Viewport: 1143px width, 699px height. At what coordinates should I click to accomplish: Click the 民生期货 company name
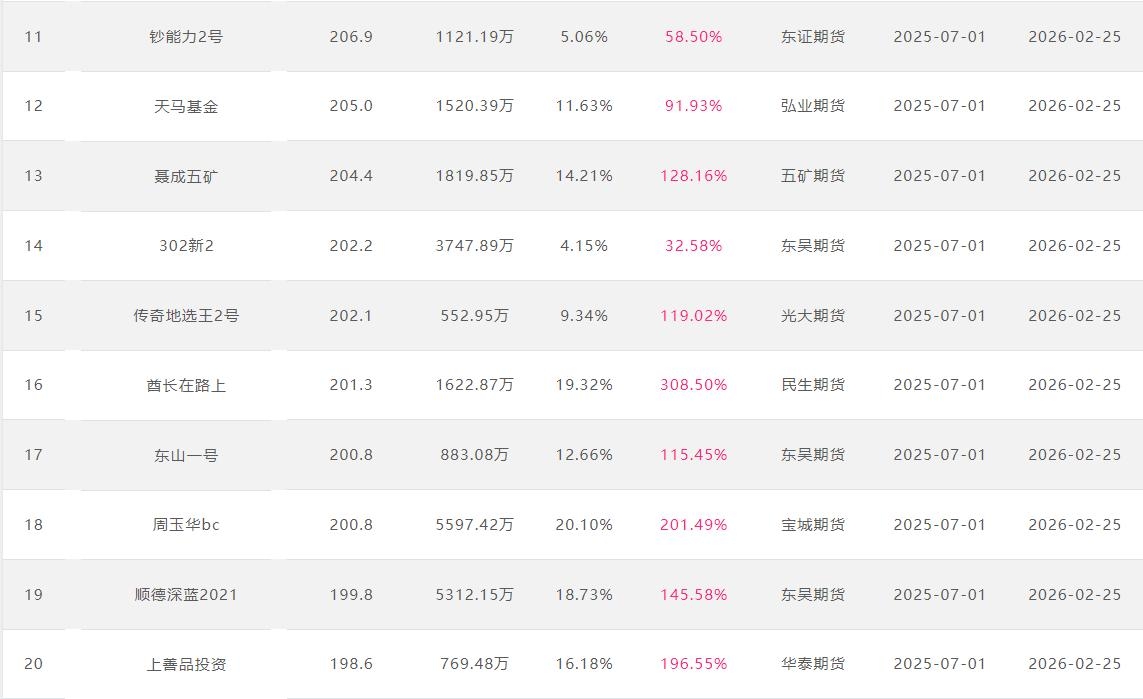coord(813,385)
